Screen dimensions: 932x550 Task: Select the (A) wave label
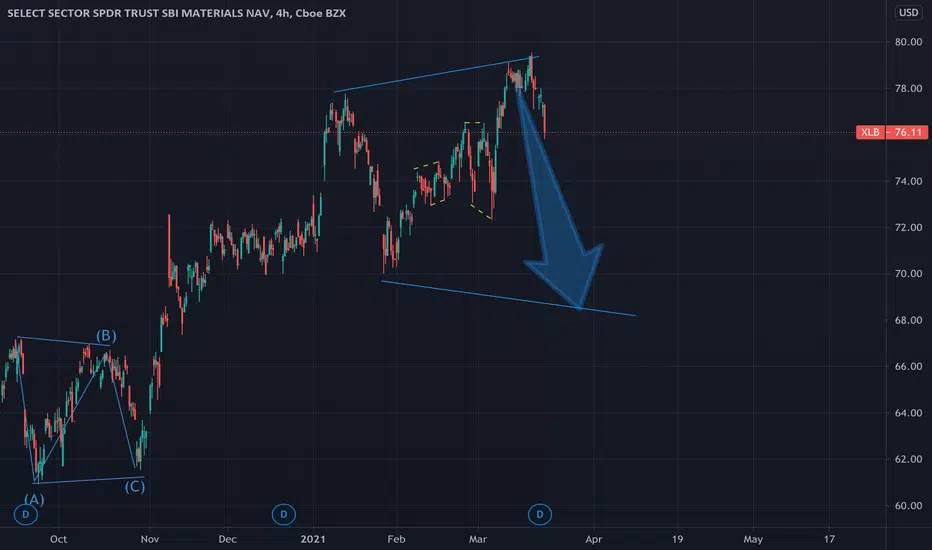[x=34, y=499]
